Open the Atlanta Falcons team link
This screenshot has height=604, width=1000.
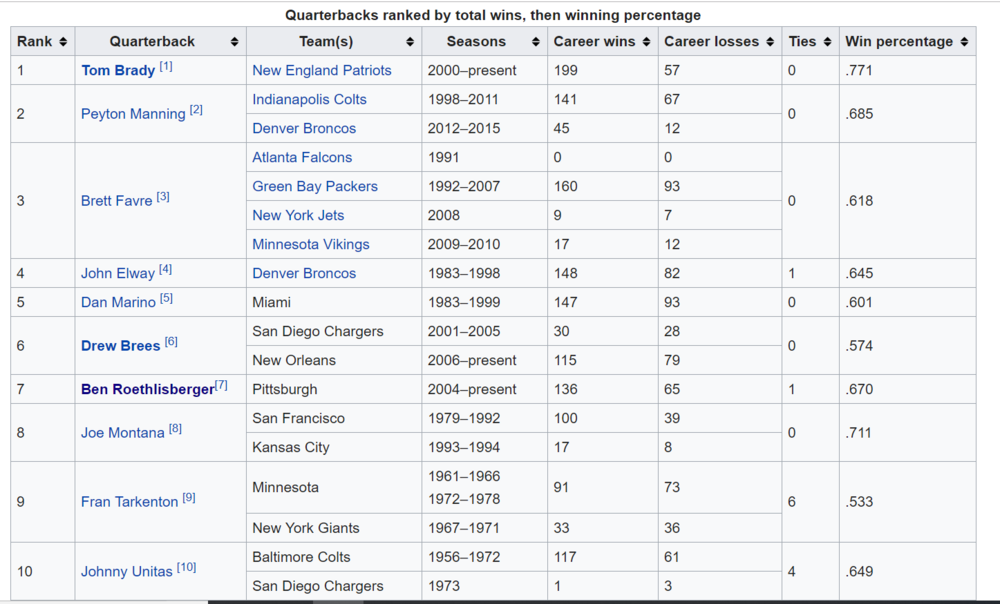point(302,158)
